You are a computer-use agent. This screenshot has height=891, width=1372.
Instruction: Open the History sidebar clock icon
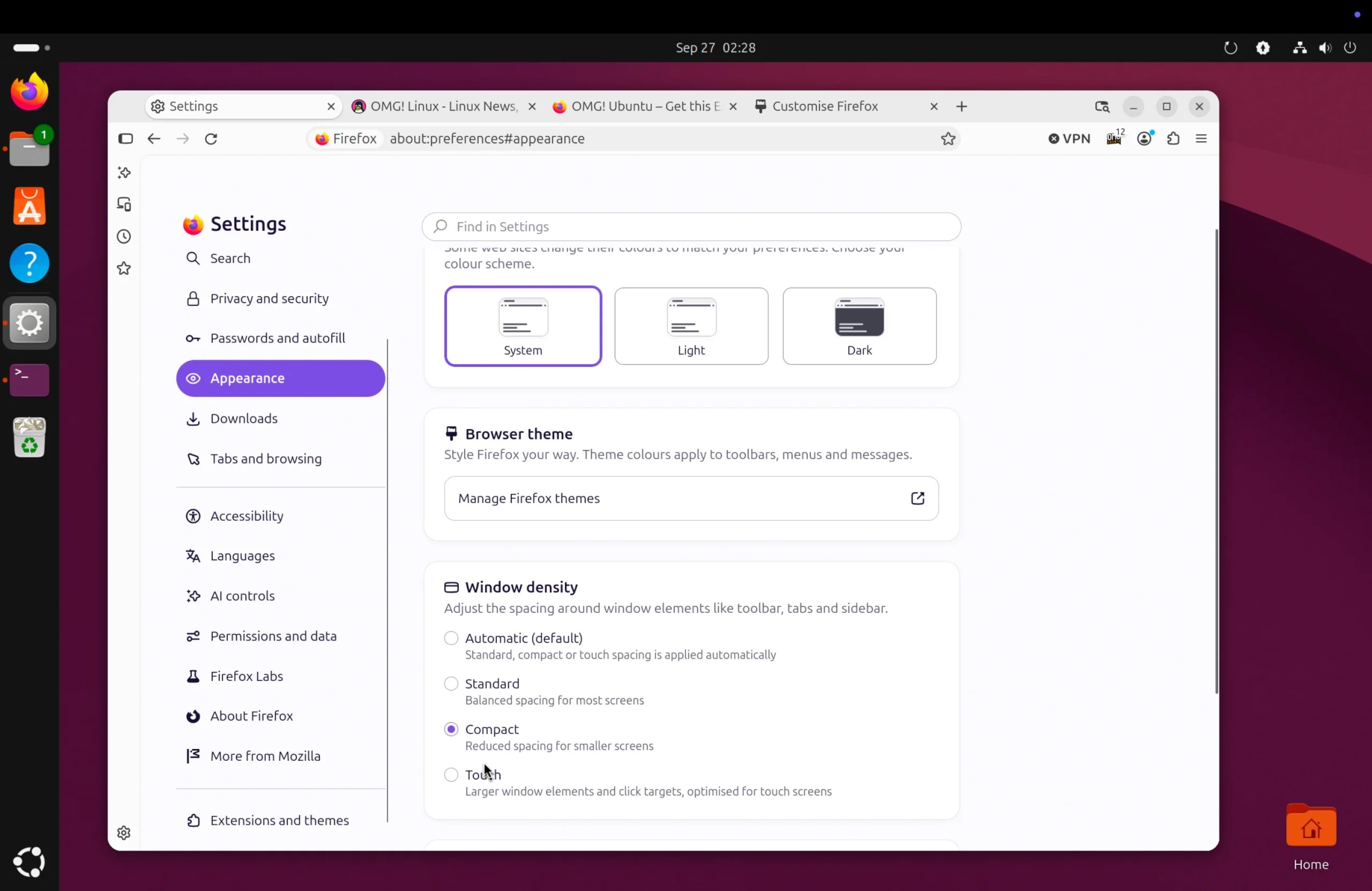pos(124,236)
